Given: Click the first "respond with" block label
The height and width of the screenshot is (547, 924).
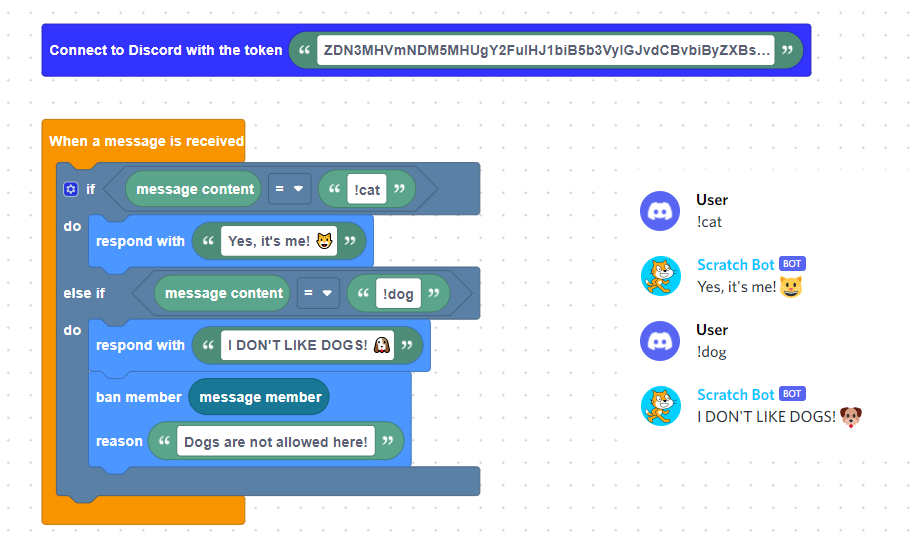Looking at the screenshot, I should click(140, 241).
